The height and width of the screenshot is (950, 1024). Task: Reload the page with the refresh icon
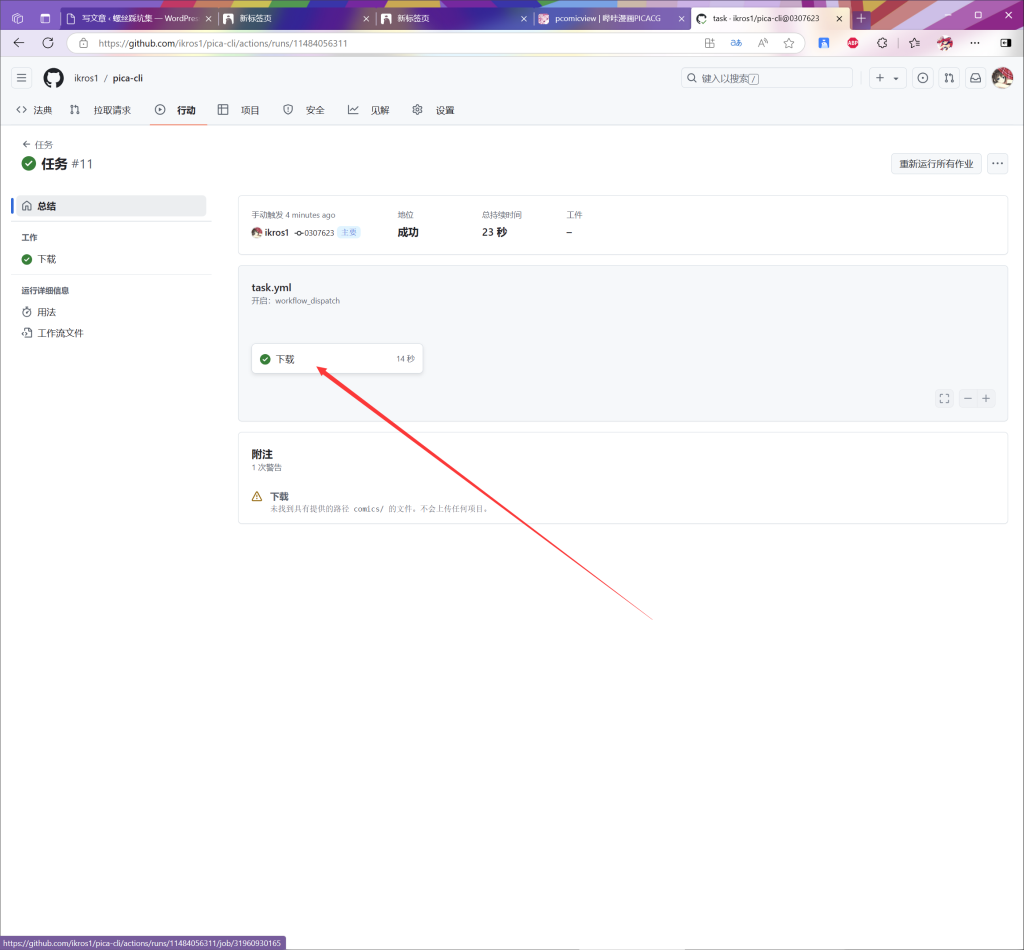pos(48,43)
